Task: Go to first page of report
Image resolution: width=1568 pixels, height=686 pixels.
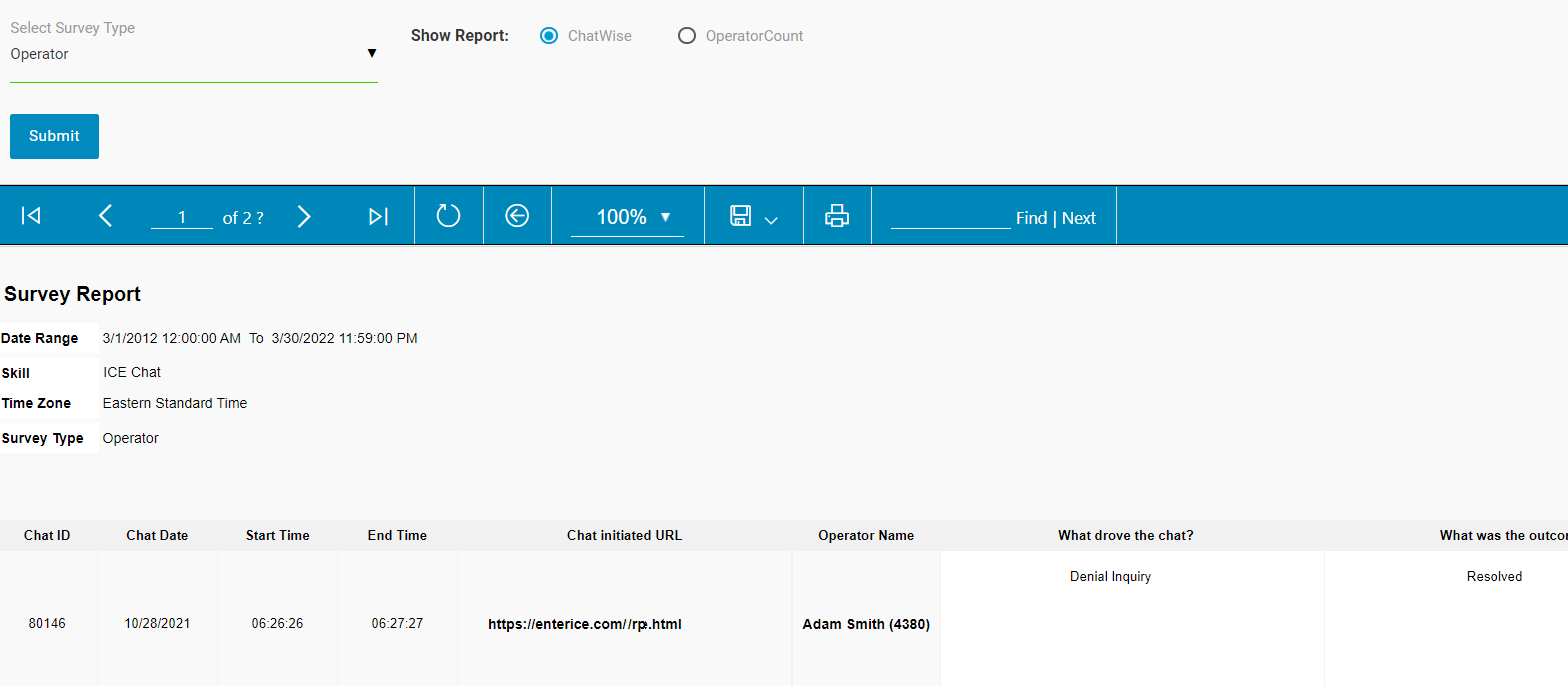Action: pyautogui.click(x=31, y=216)
